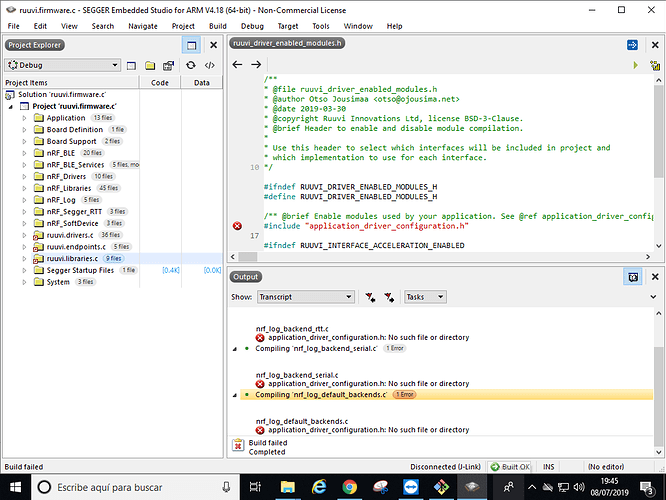This screenshot has height=500, width=666.
Task: Click the refresh/synchronize icon in Project Explorer
Action: [x=191, y=65]
